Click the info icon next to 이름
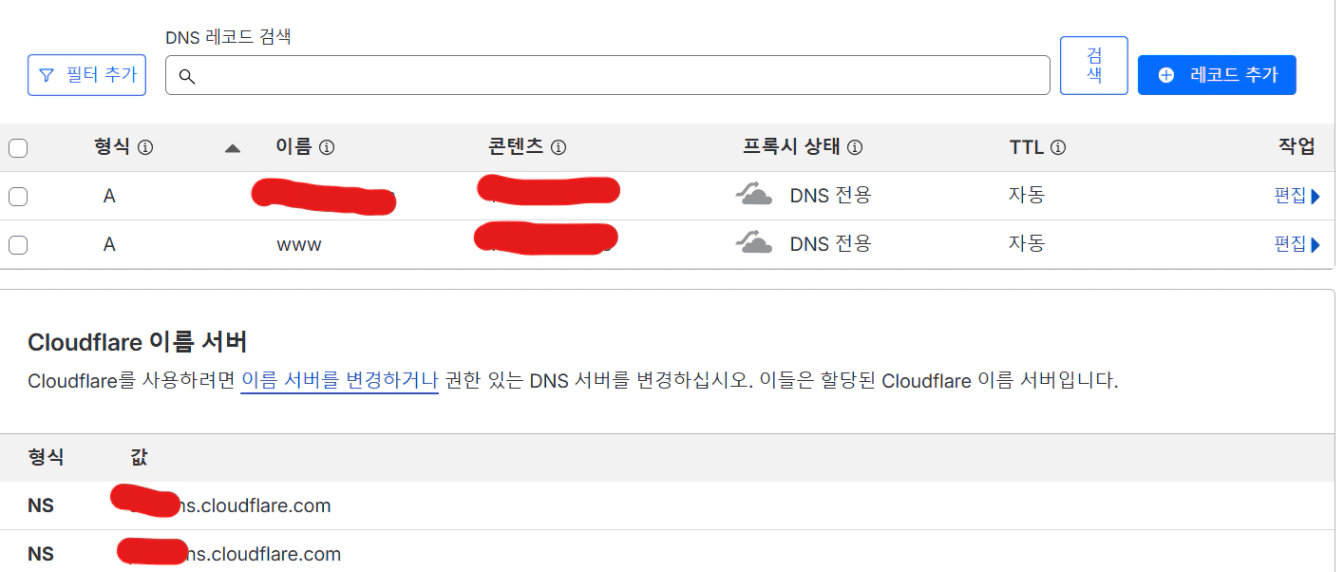The width and height of the screenshot is (1344, 572). 326,148
